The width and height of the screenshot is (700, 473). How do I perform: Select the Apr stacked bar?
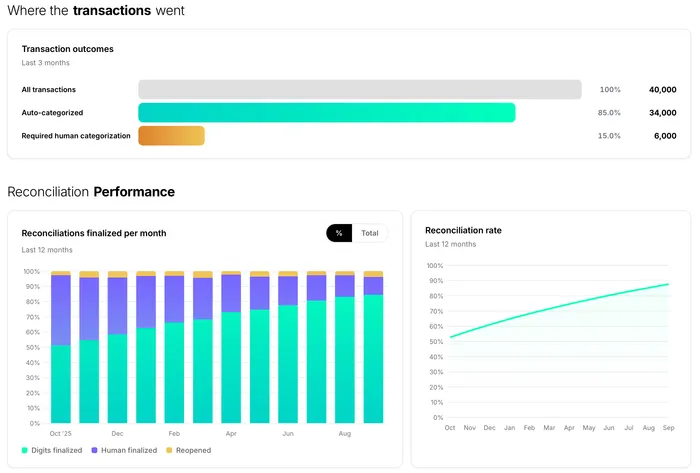[231, 347]
